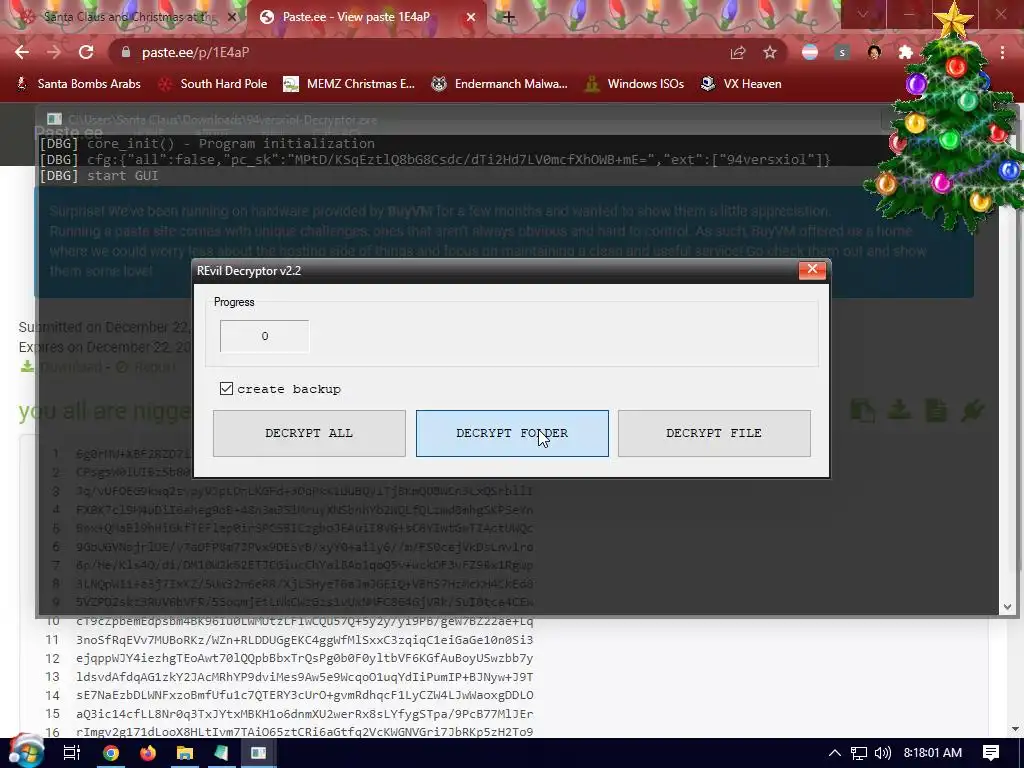Image resolution: width=1024 pixels, height=768 pixels.
Task: Click the raw document icon on paste.ee
Action: [936, 411]
